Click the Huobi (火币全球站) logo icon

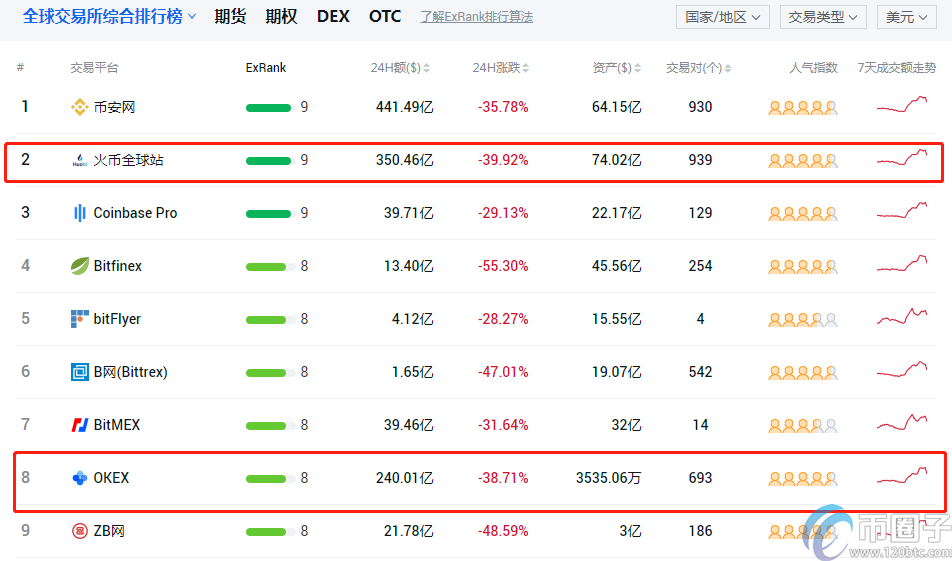80,160
